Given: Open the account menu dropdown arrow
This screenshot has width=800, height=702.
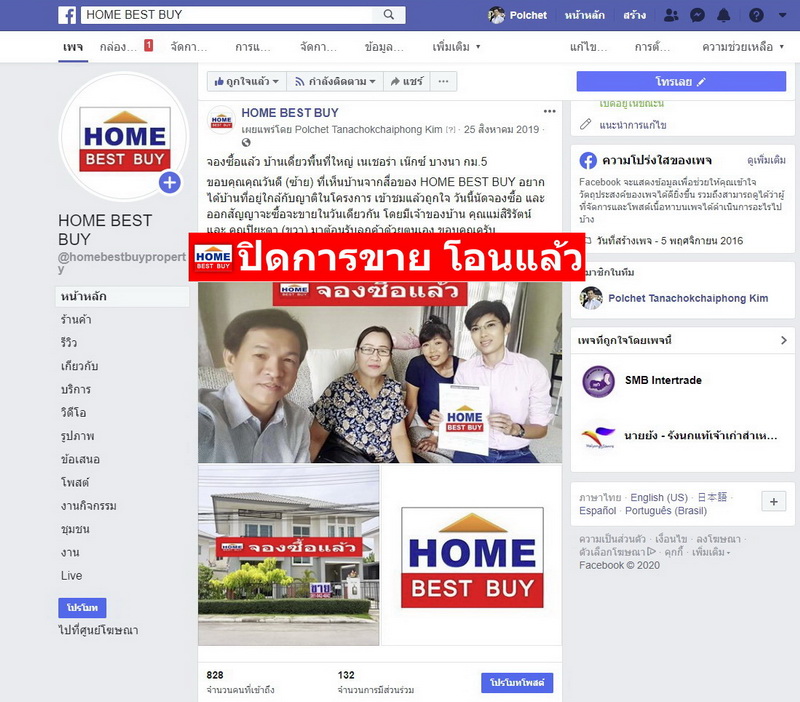Looking at the screenshot, I should pyautogui.click(x=782, y=15).
